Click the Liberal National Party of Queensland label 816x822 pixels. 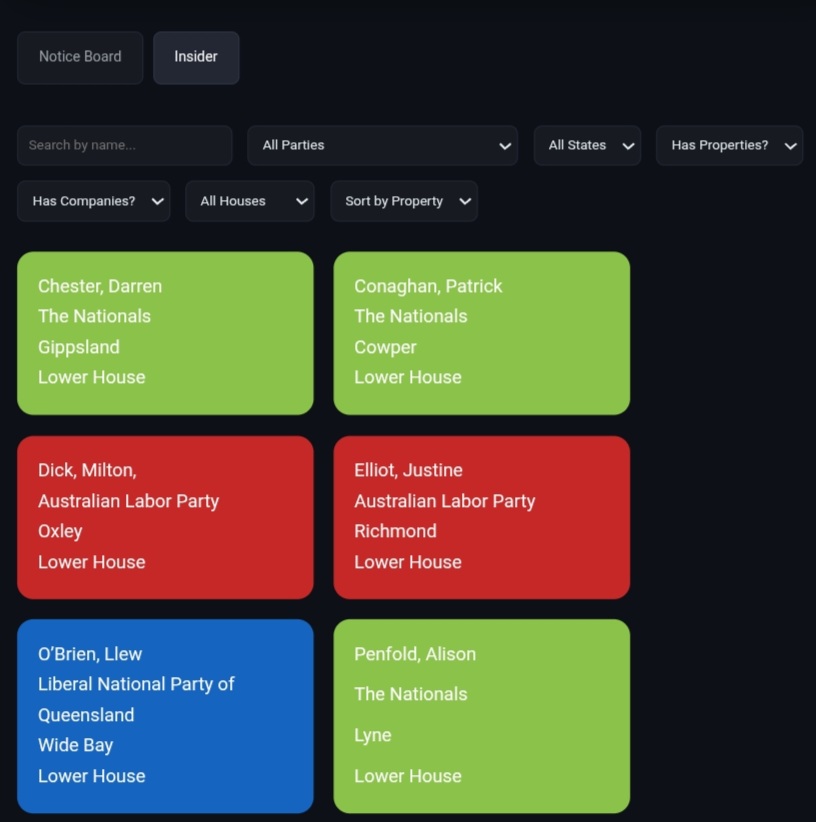(136, 699)
